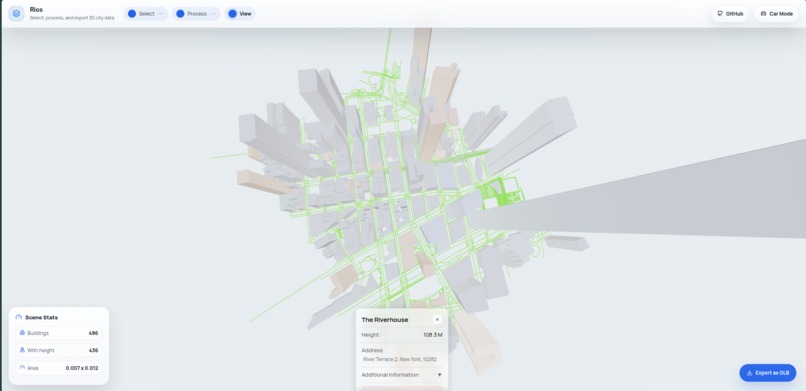Go to the Process step
Image resolution: width=806 pixels, height=391 pixels.
pyautogui.click(x=196, y=14)
